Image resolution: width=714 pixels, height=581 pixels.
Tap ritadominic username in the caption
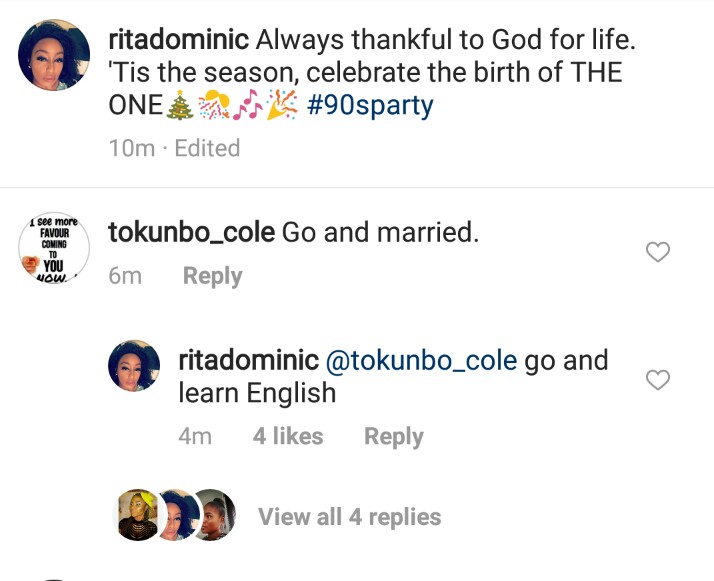(178, 41)
